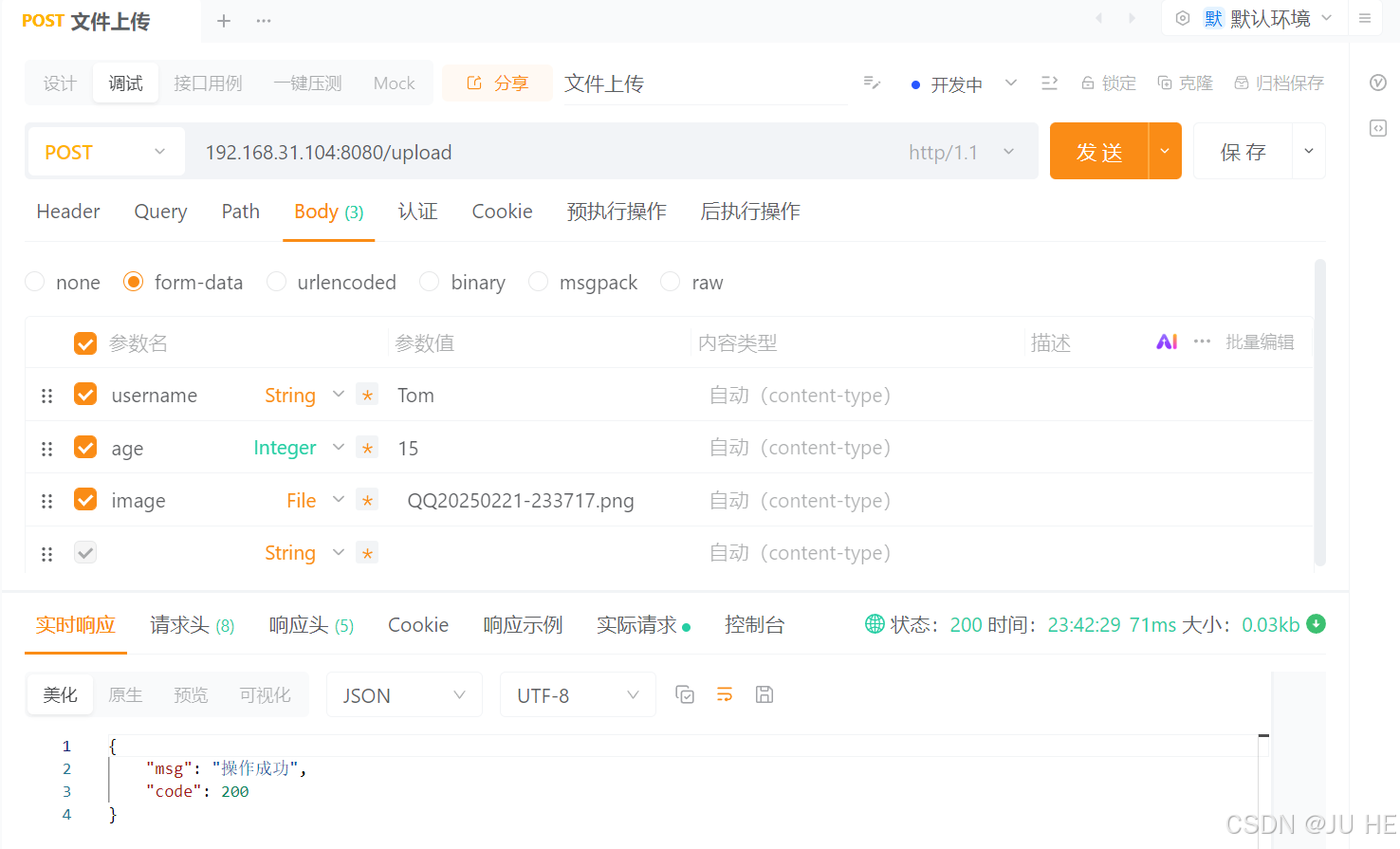Toggle required star on image row
The width and height of the screenshot is (1400, 849).
tap(367, 500)
